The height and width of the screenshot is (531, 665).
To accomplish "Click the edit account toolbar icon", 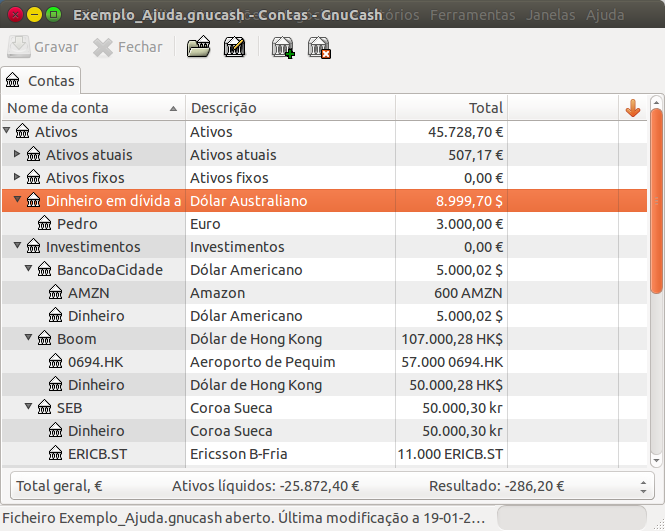I will (x=235, y=47).
